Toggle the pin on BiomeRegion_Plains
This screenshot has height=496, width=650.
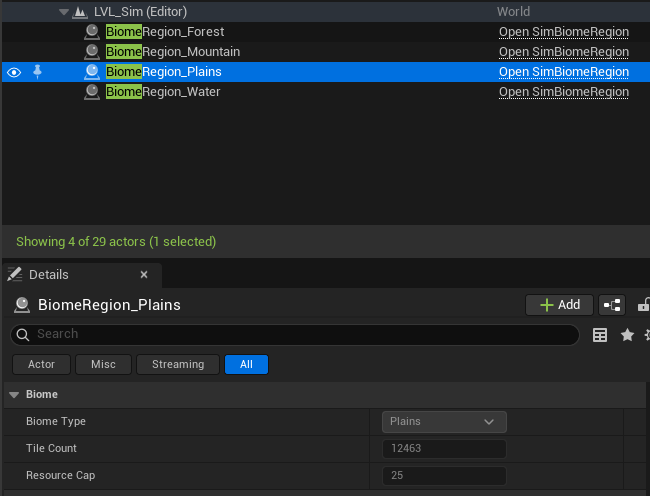click(x=37, y=72)
